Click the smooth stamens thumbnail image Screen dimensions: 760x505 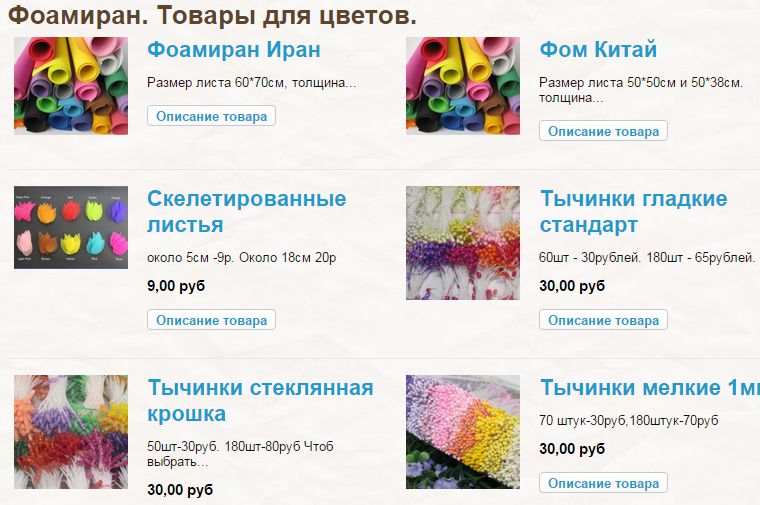point(463,243)
